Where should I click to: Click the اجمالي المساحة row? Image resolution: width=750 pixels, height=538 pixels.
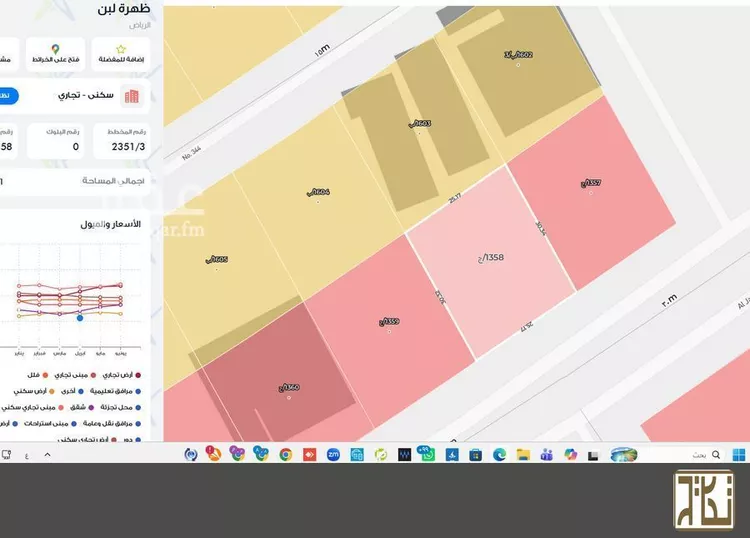click(74, 181)
